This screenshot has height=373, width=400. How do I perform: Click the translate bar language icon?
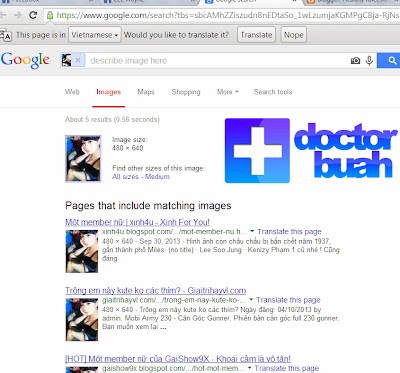6,35
